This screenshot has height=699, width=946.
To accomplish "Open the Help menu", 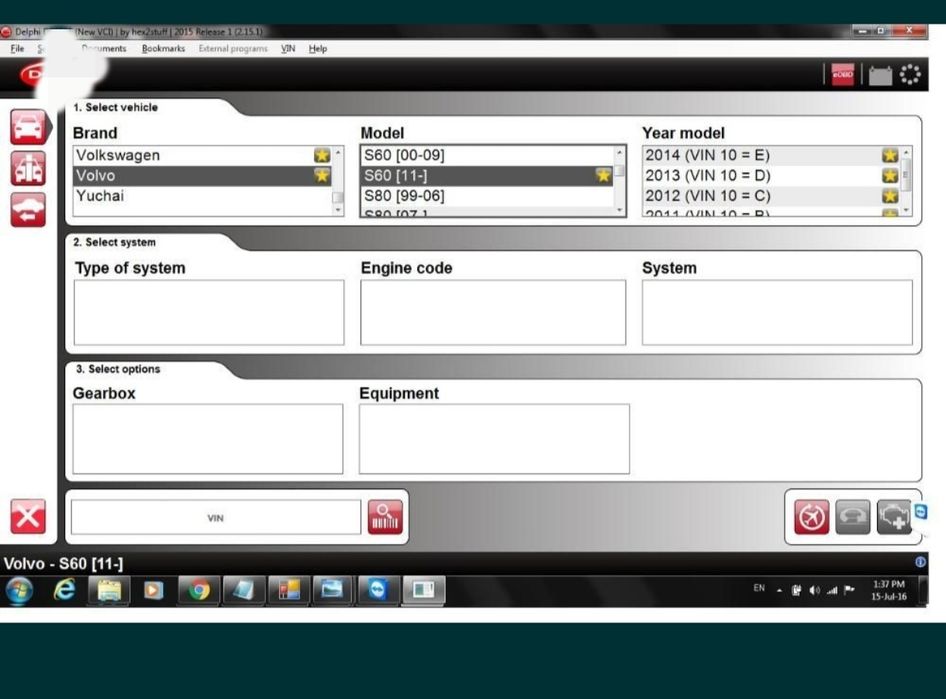I will point(318,48).
